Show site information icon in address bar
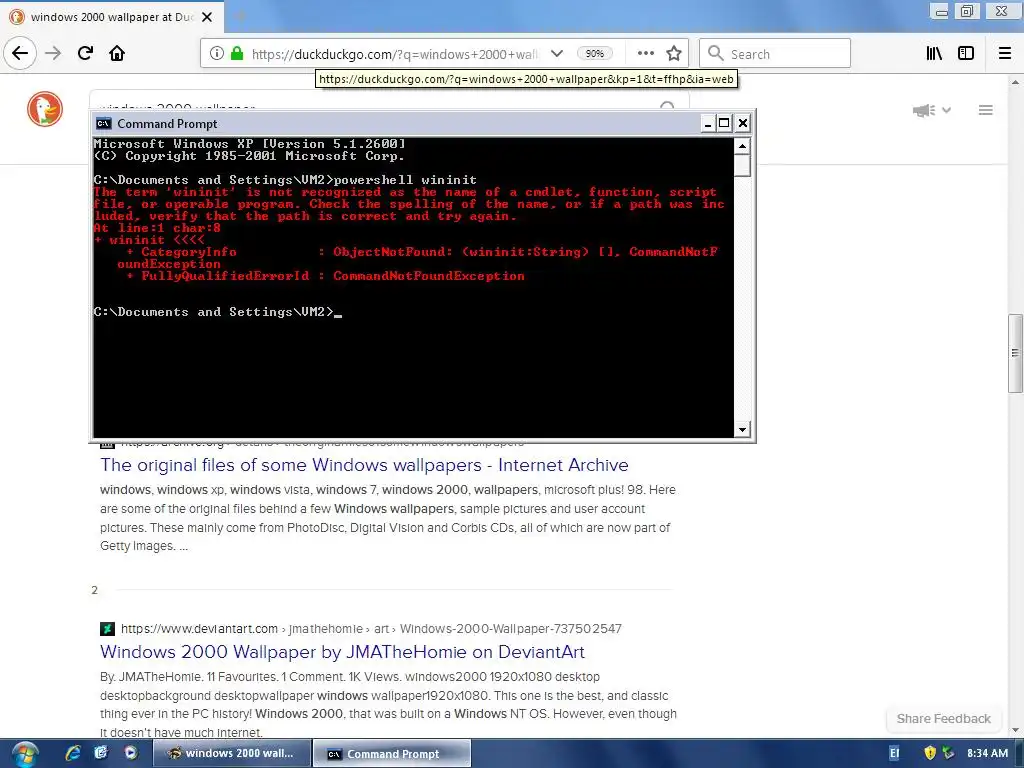Image resolution: width=1024 pixels, height=768 pixels. (217, 54)
